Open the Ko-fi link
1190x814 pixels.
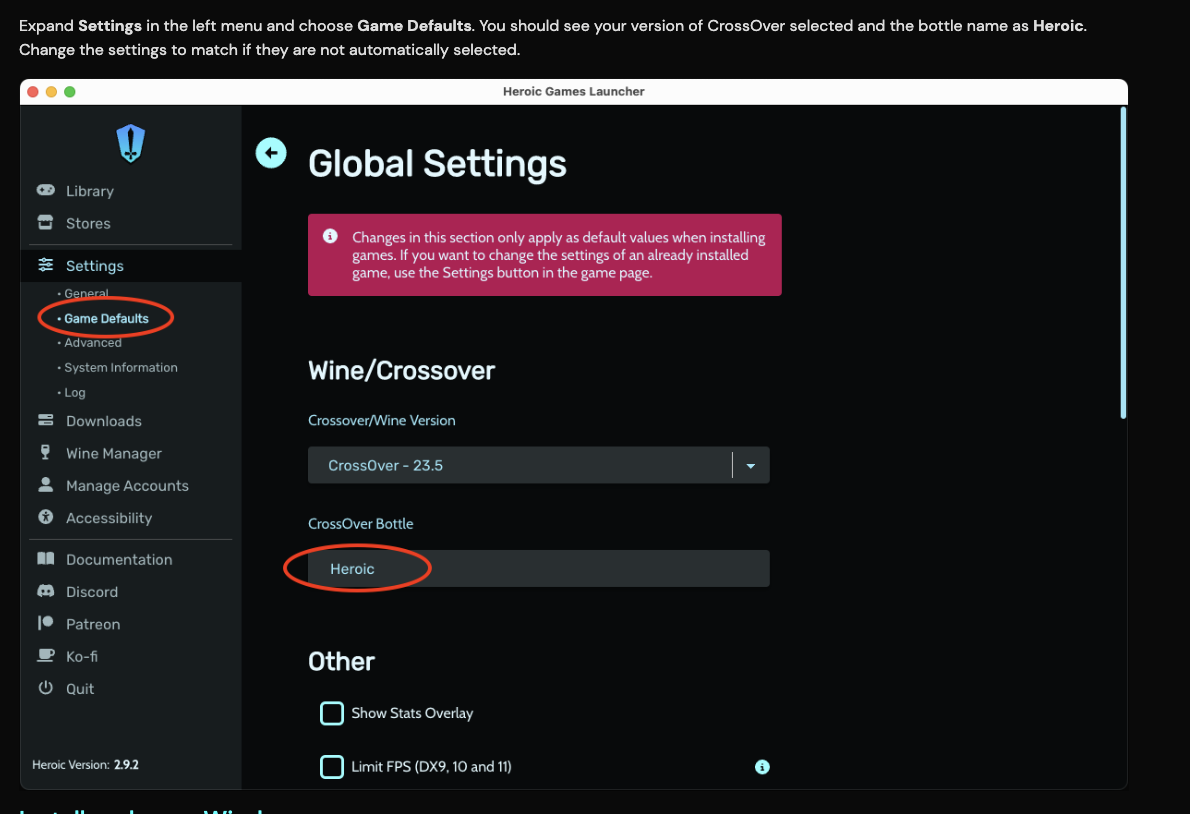pyautogui.click(x=81, y=656)
